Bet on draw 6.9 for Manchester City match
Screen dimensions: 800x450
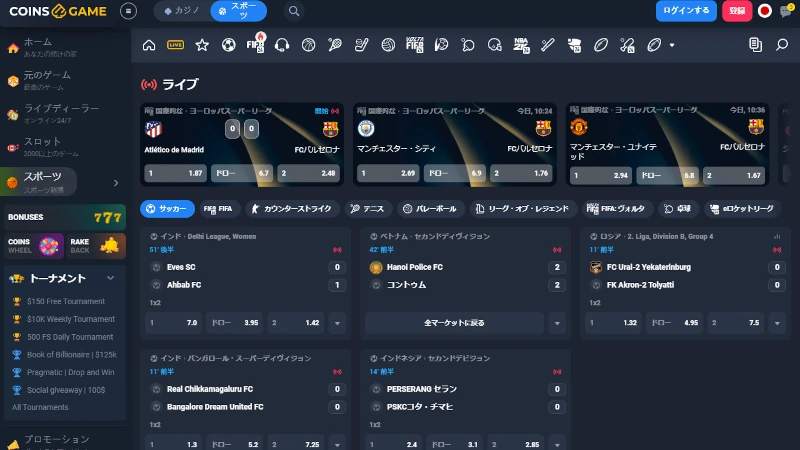(x=455, y=173)
